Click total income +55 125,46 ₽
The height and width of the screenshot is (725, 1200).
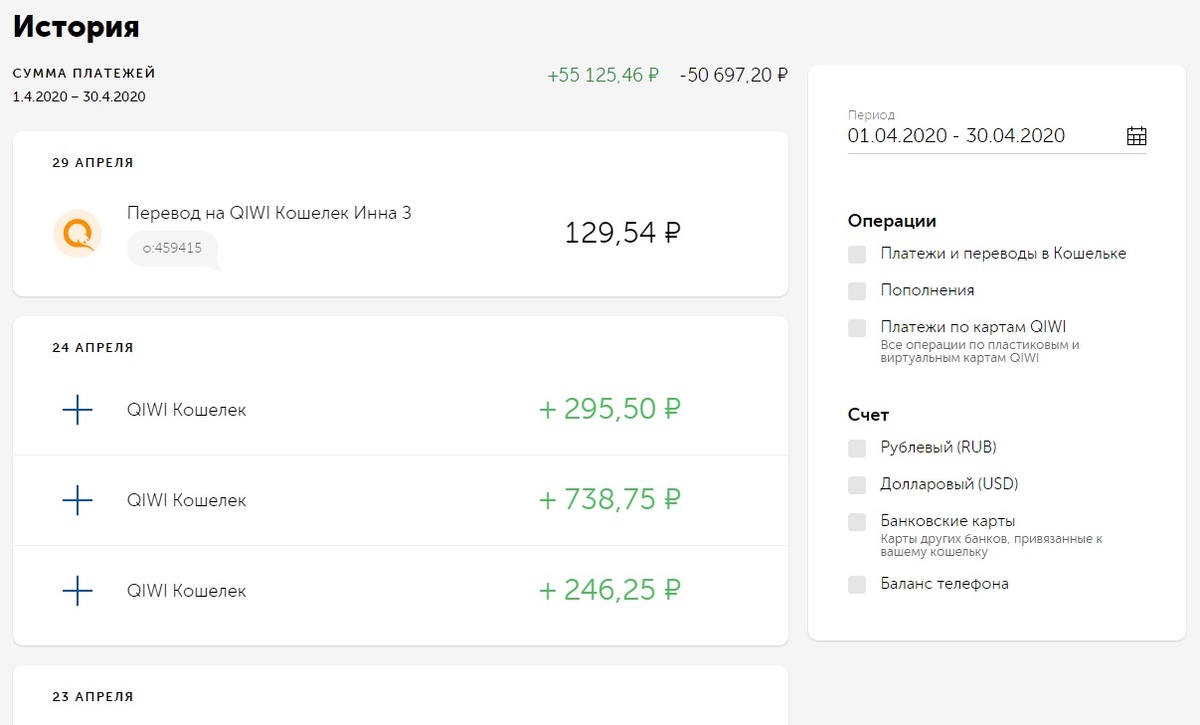pyautogui.click(x=603, y=74)
